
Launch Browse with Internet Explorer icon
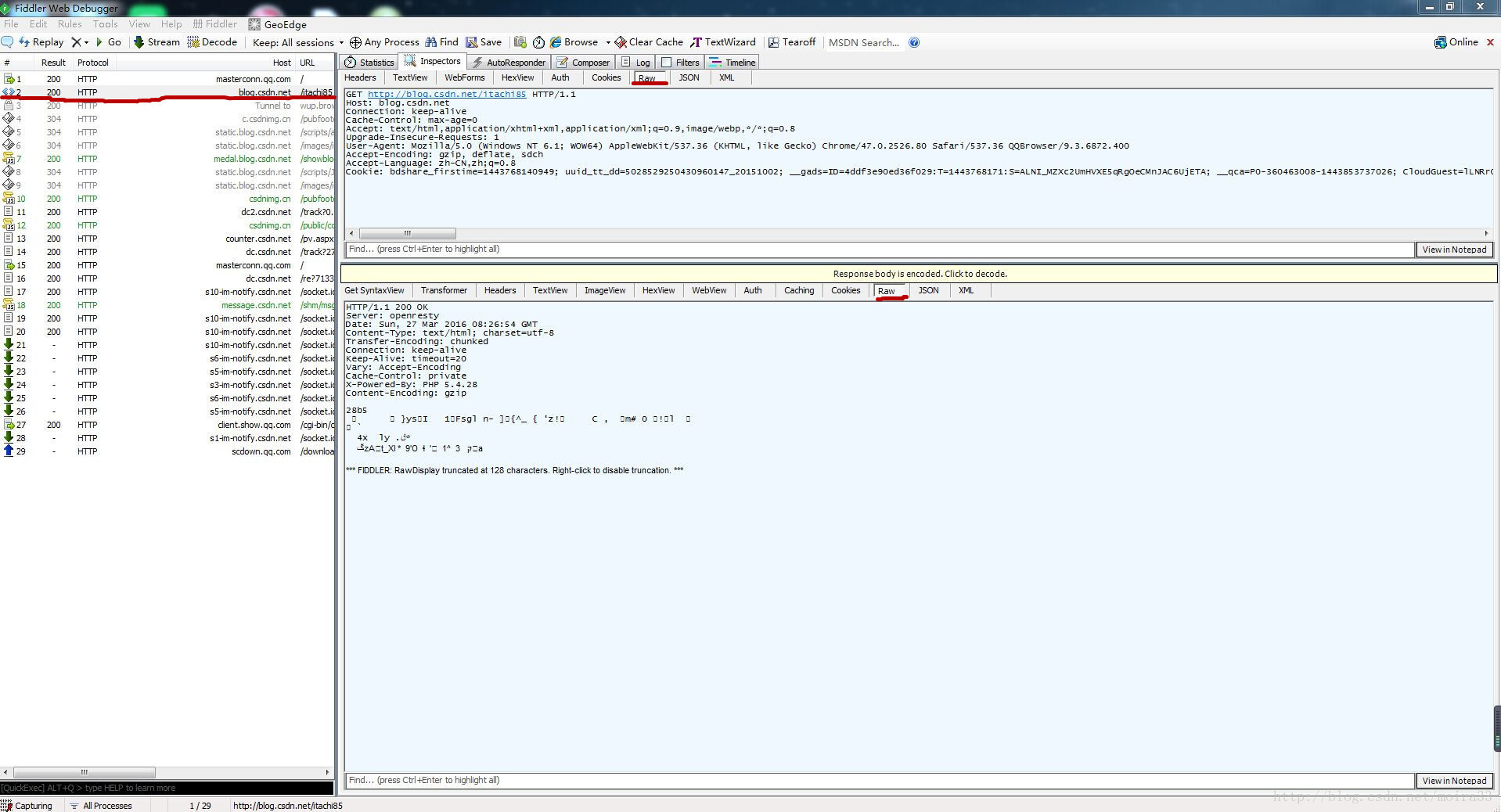click(574, 42)
